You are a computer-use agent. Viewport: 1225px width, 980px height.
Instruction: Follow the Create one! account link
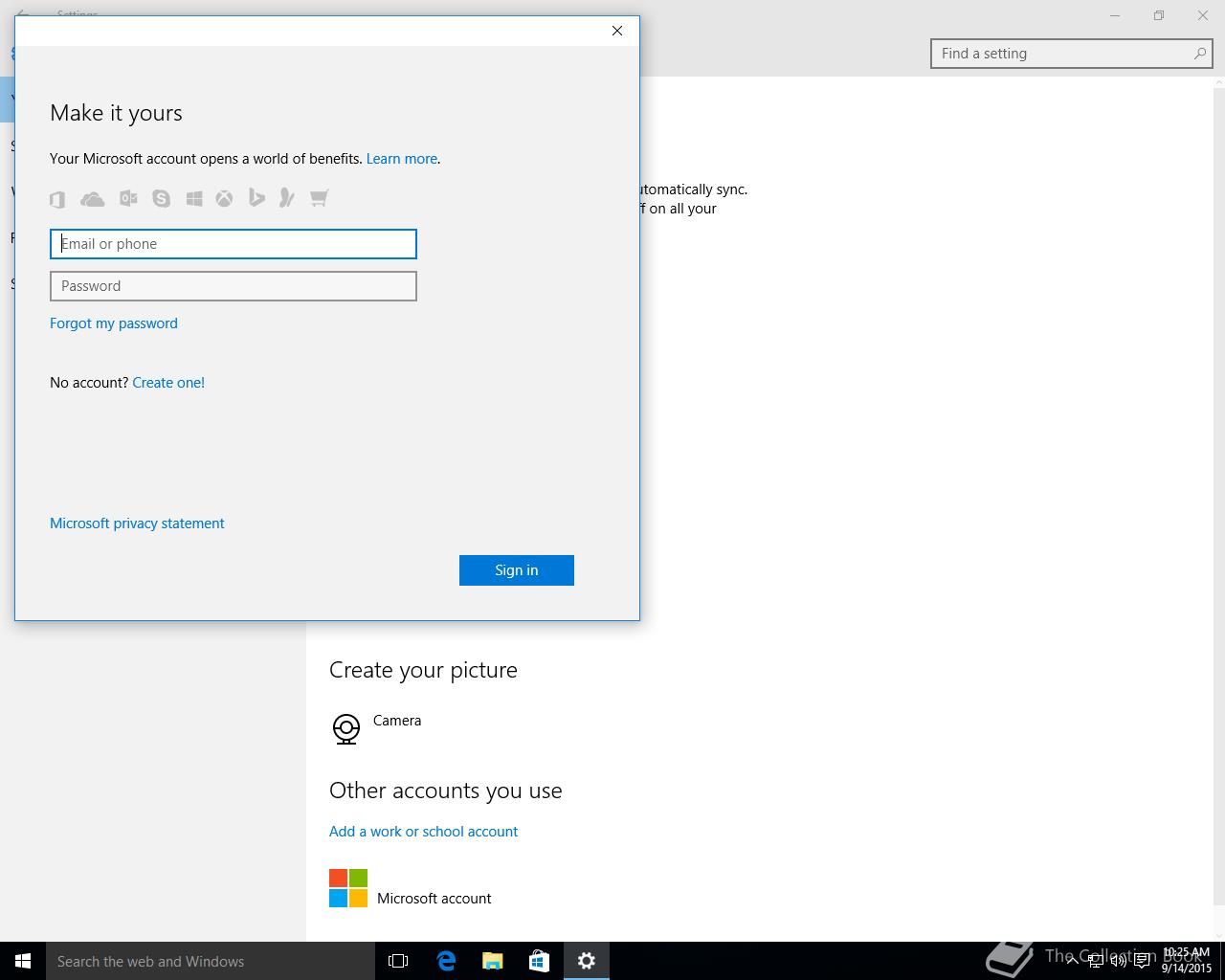168,383
